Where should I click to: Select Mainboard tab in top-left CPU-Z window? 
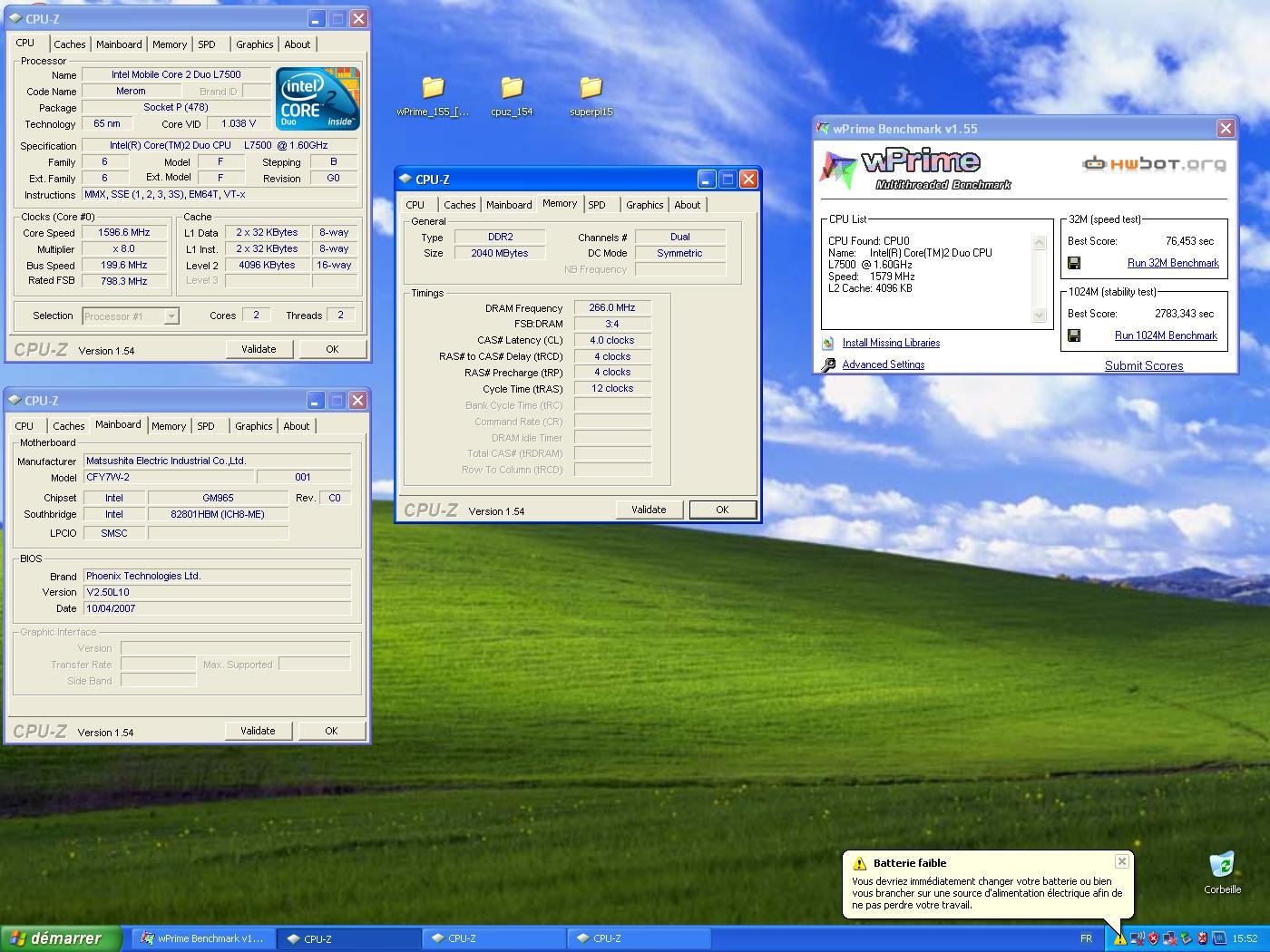tap(119, 44)
